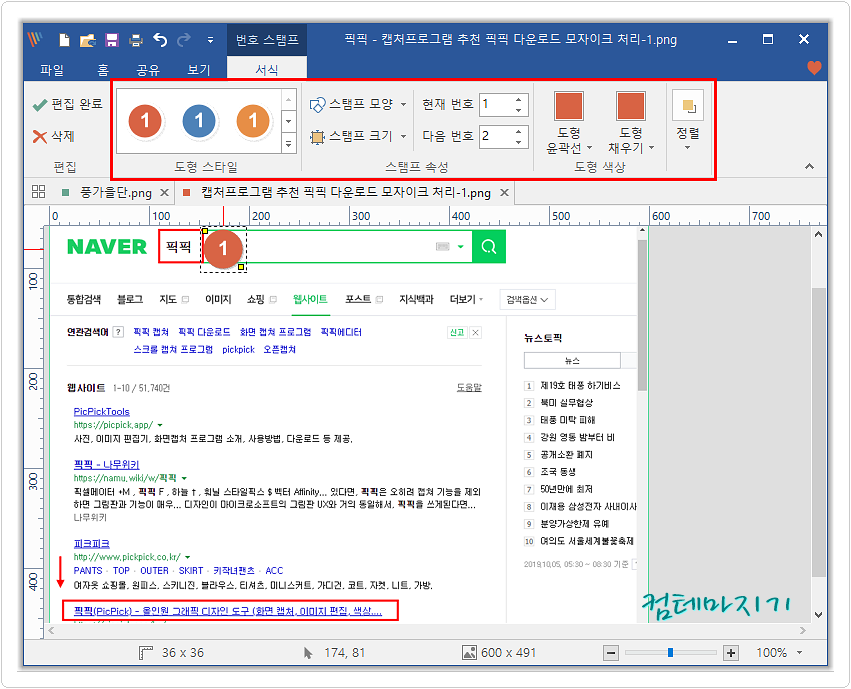This screenshot has height=689, width=851.
Task: Choose the orange number stamp style
Action: point(253,121)
